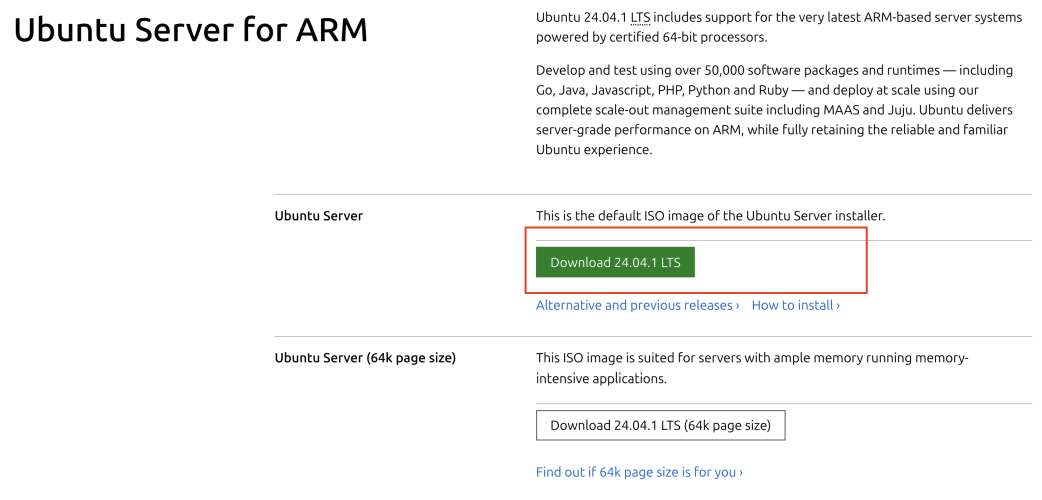The image size is (1042, 500).
Task: Download the 24.04.1 LTS 64k page size image
Action: [660, 425]
